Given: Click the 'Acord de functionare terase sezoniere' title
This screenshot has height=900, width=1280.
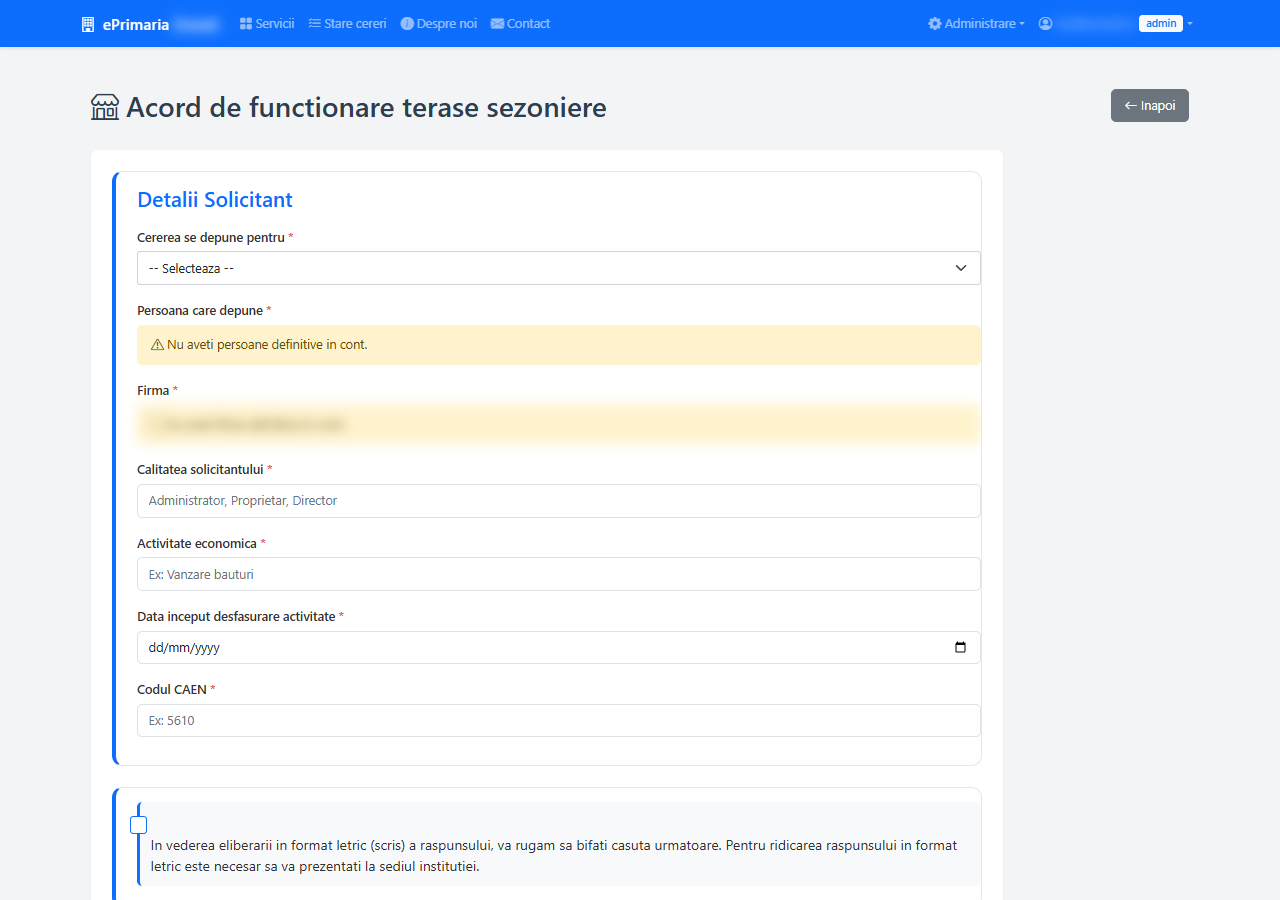Looking at the screenshot, I should click(x=366, y=107).
